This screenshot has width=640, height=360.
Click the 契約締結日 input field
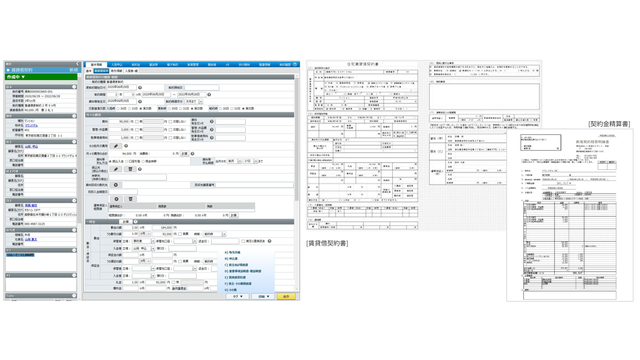202,88
